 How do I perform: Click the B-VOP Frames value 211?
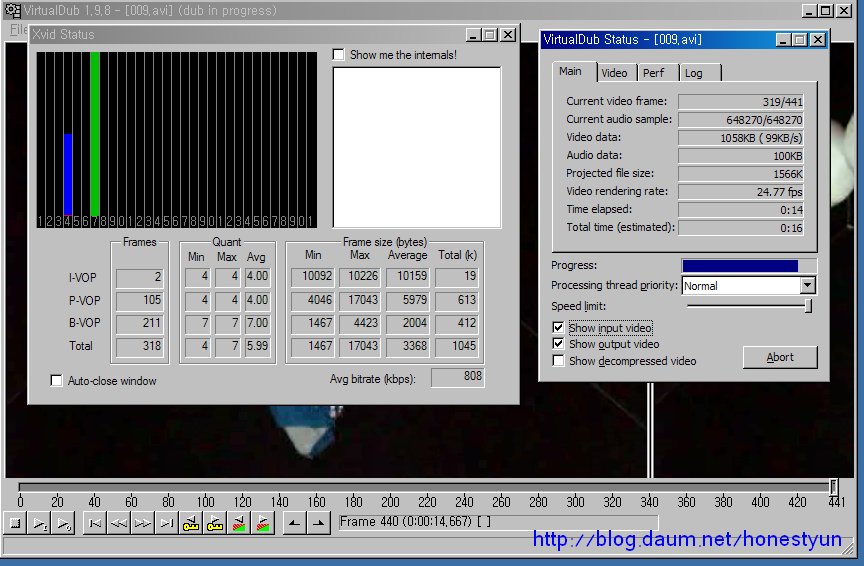tap(140, 323)
